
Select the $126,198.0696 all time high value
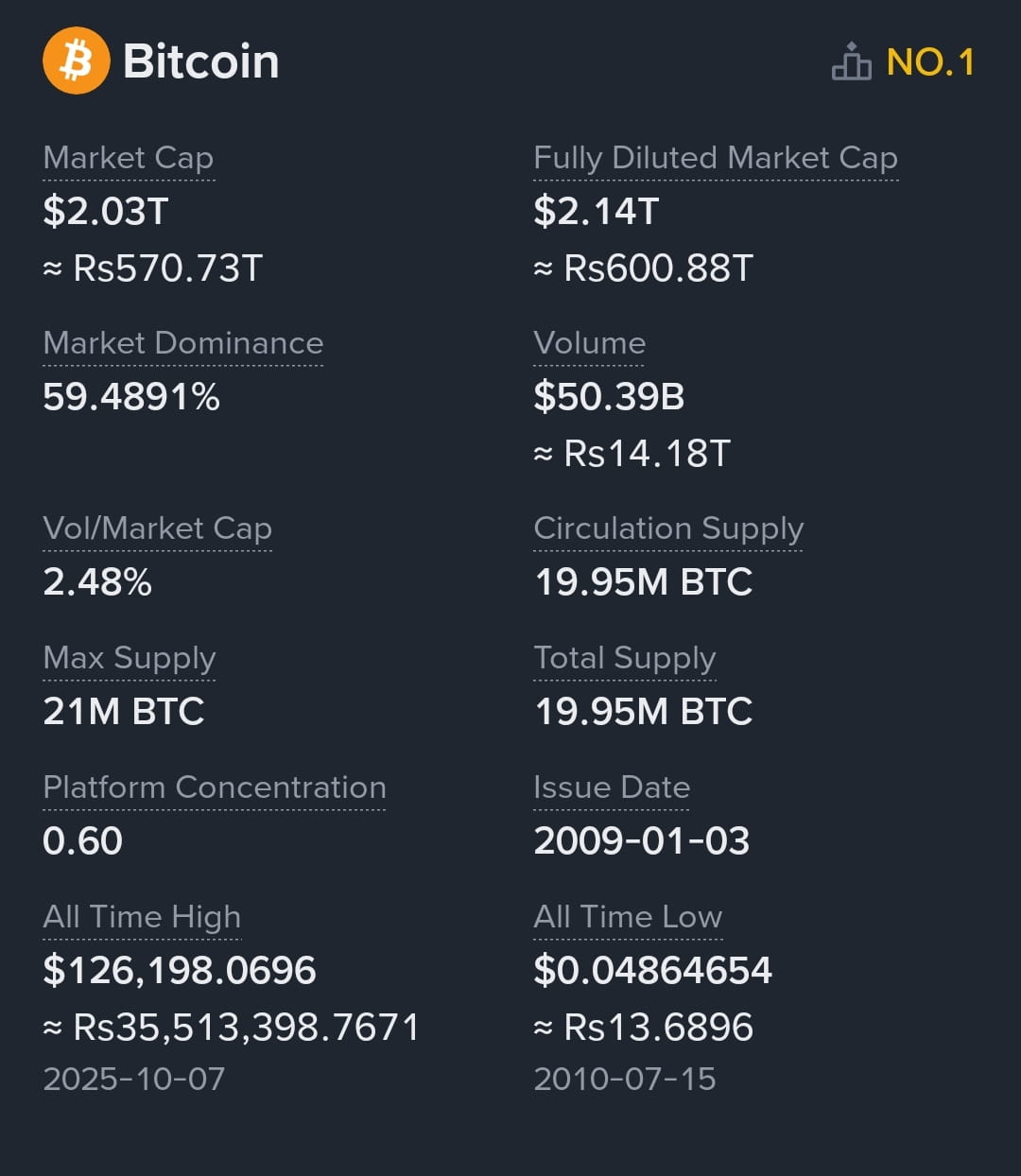pyautogui.click(x=180, y=970)
